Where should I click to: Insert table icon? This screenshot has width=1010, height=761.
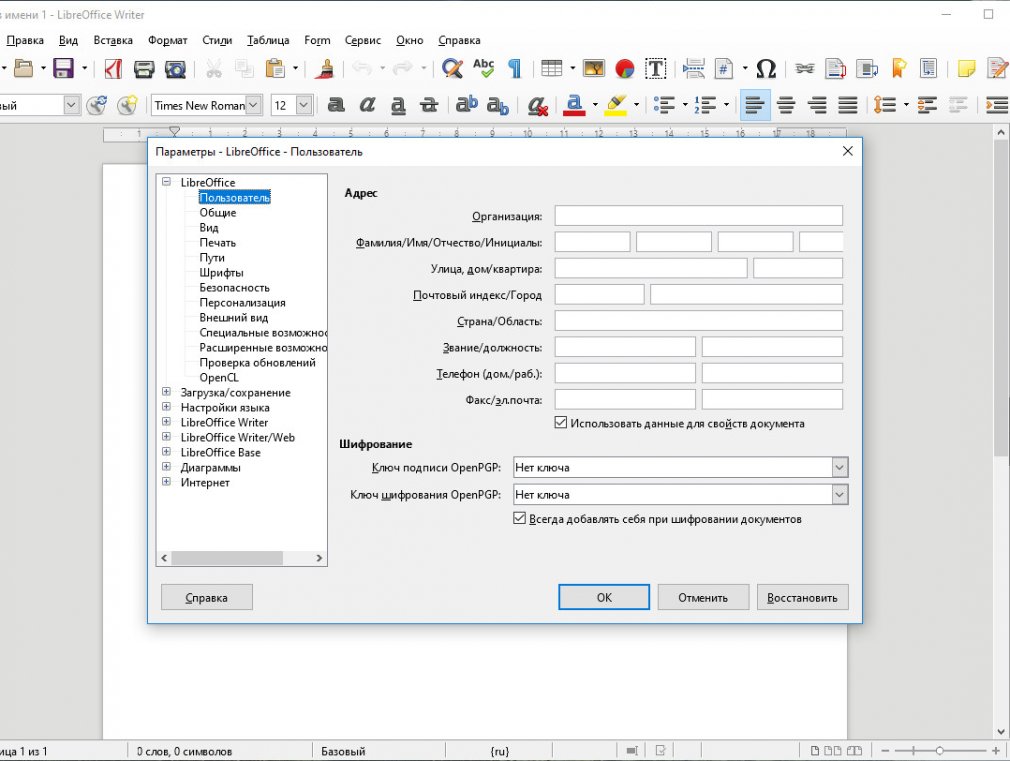pyautogui.click(x=551, y=68)
